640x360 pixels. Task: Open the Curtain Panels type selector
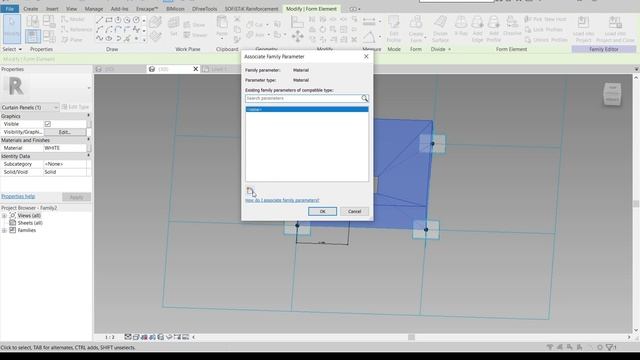(30, 107)
